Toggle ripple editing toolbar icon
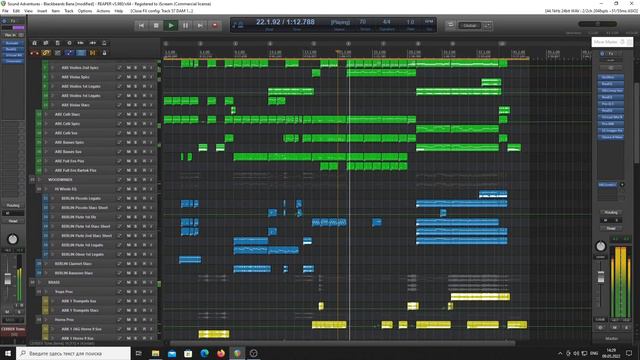 coord(58,53)
